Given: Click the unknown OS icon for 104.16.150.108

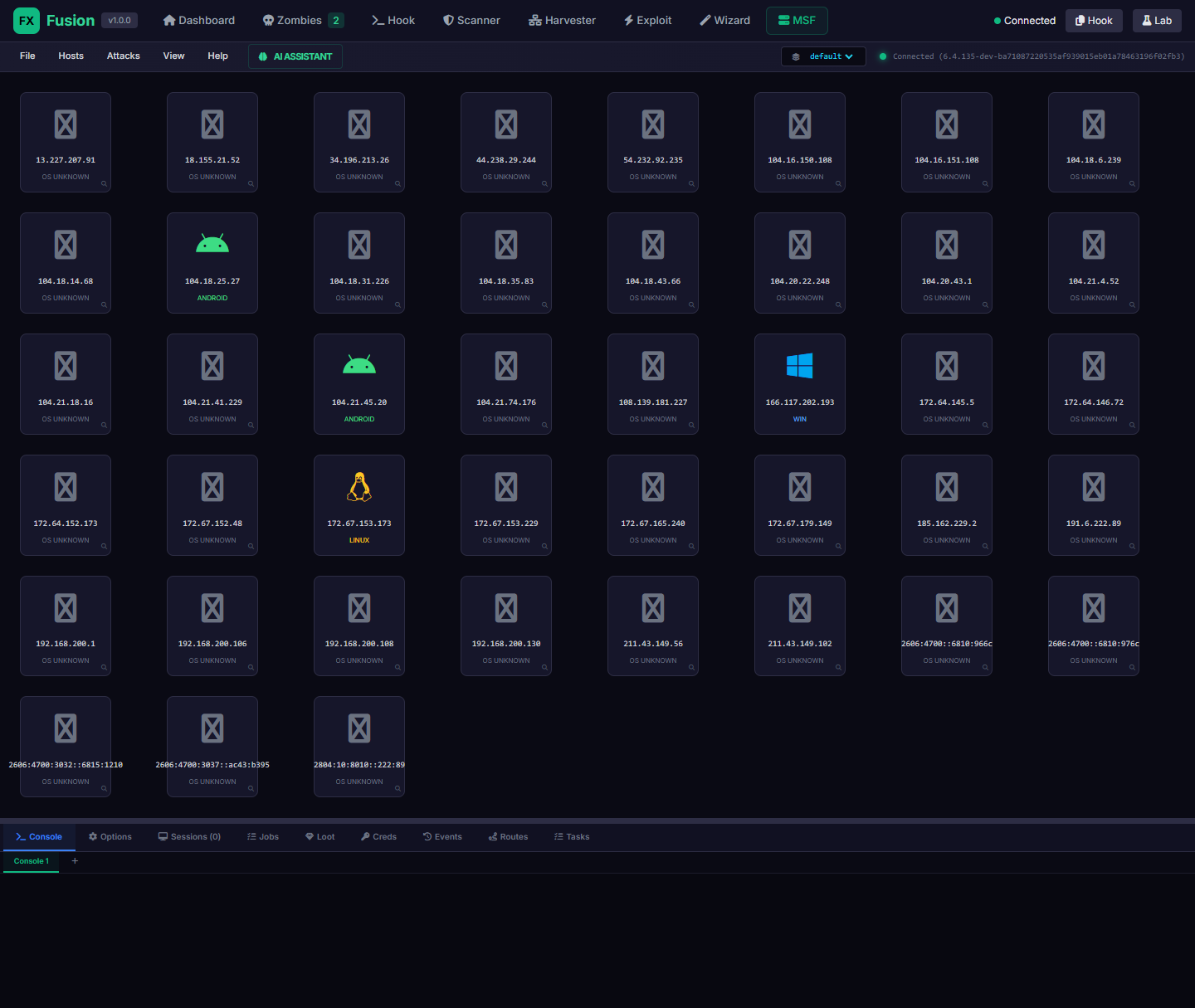Looking at the screenshot, I should pos(800,124).
